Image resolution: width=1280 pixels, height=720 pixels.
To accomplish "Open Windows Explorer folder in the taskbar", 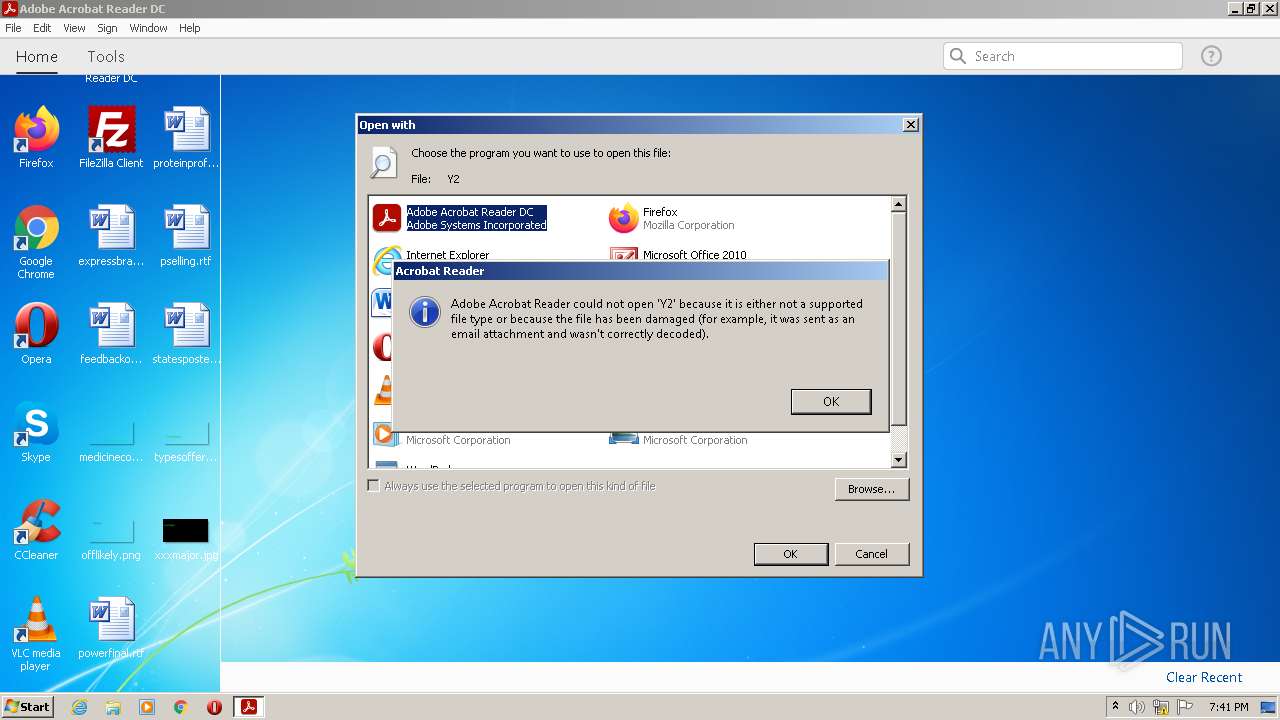I will coord(113,707).
